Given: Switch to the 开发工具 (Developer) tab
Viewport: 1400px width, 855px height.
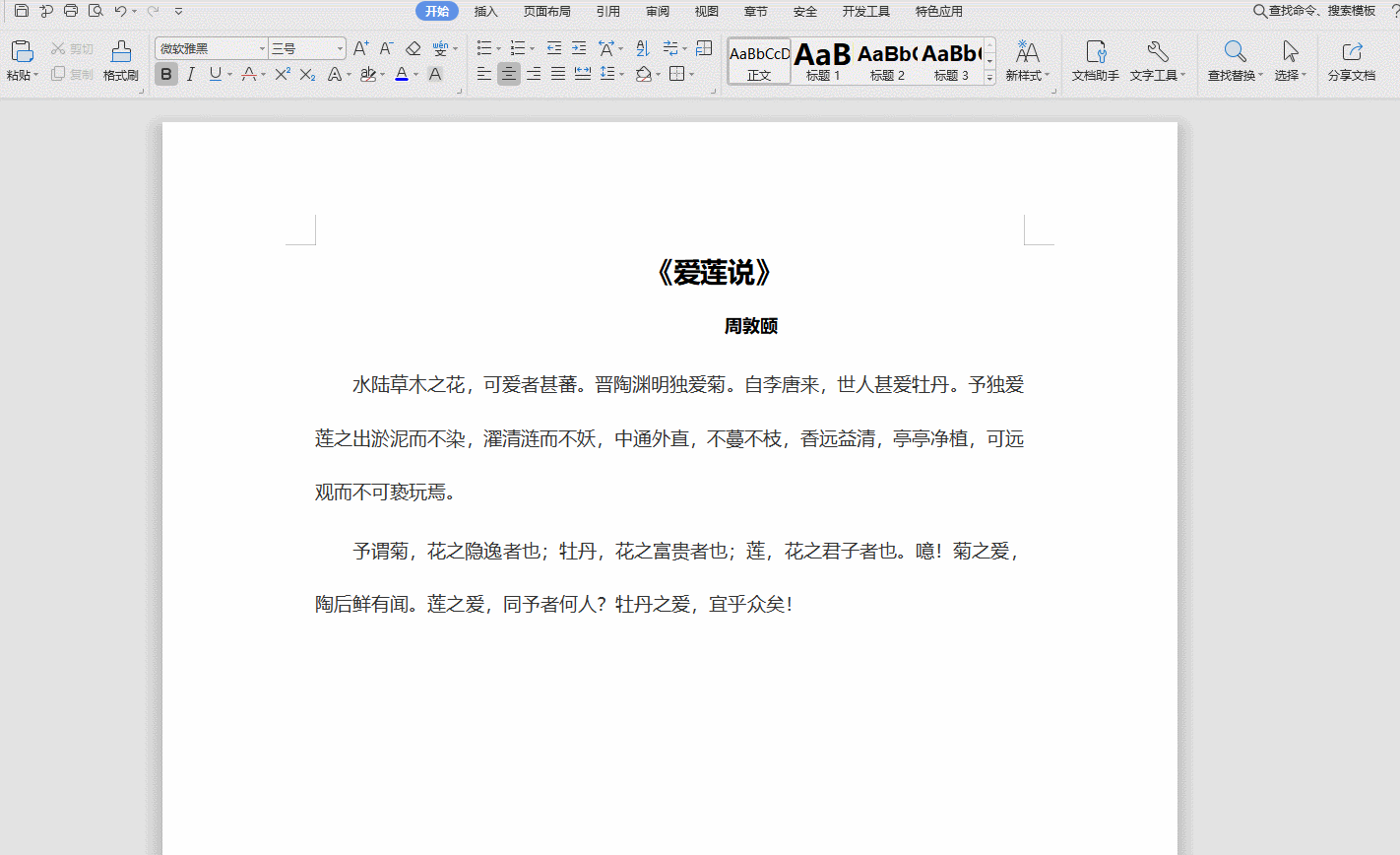Looking at the screenshot, I should [x=866, y=12].
